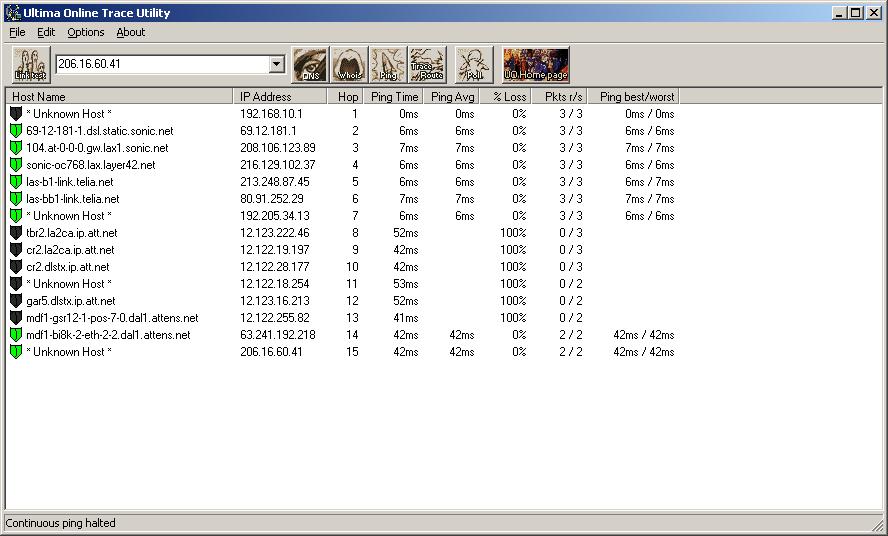
Task: Click the Continuous ping halted status text
Action: point(60,523)
